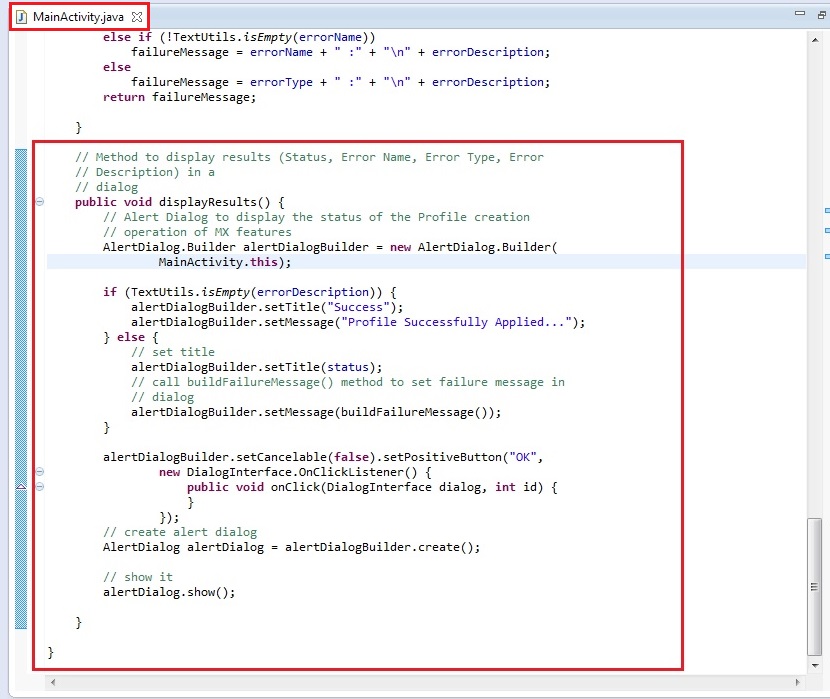Close the MainActivity.java tab
The image size is (830, 699).
pyautogui.click(x=137, y=17)
